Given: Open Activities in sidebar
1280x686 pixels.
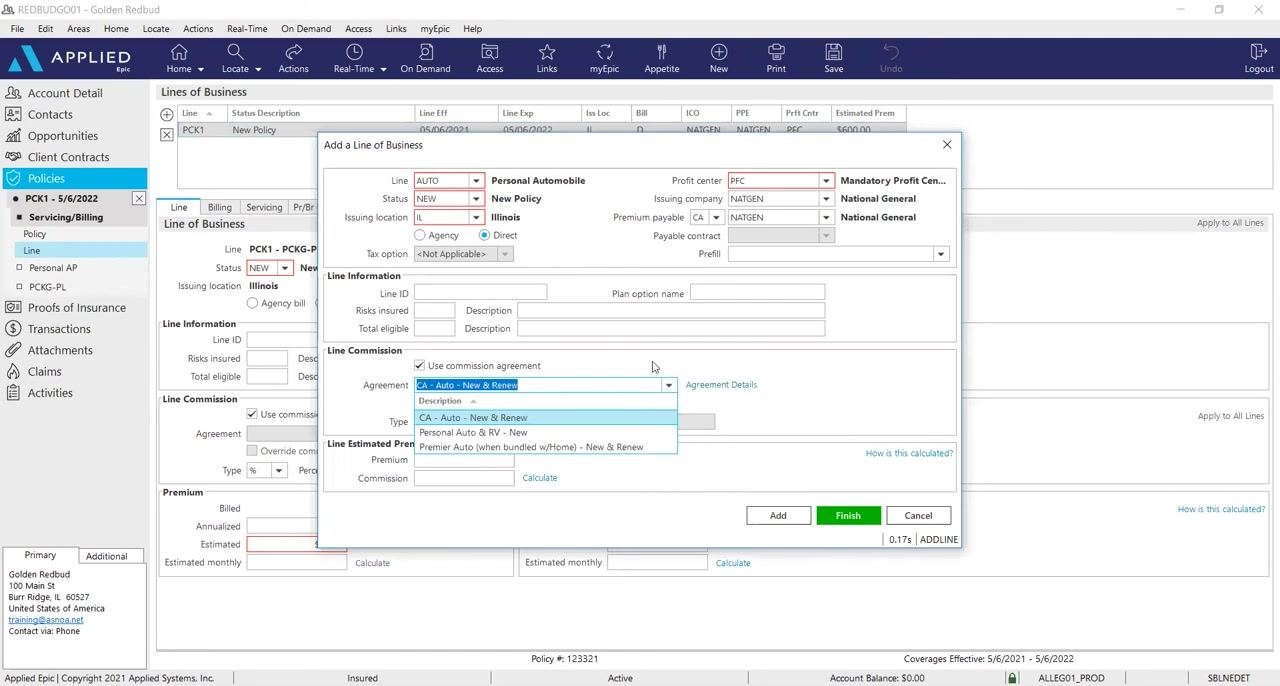Looking at the screenshot, I should 50,393.
